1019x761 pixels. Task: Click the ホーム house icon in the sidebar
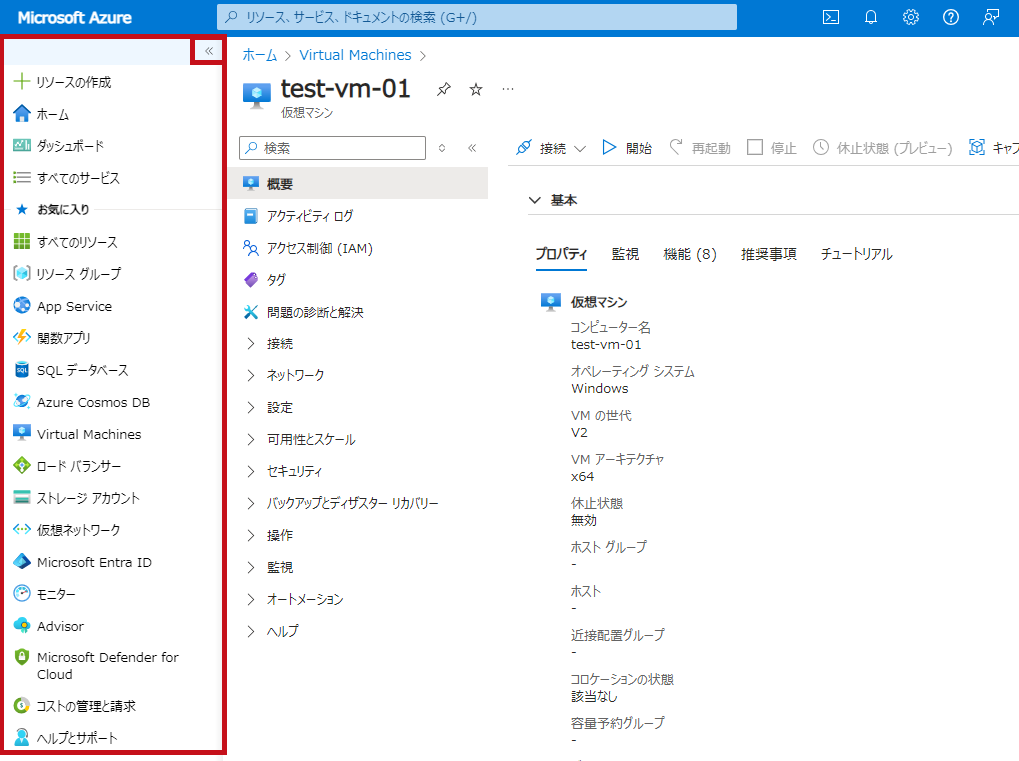pyautogui.click(x=22, y=114)
